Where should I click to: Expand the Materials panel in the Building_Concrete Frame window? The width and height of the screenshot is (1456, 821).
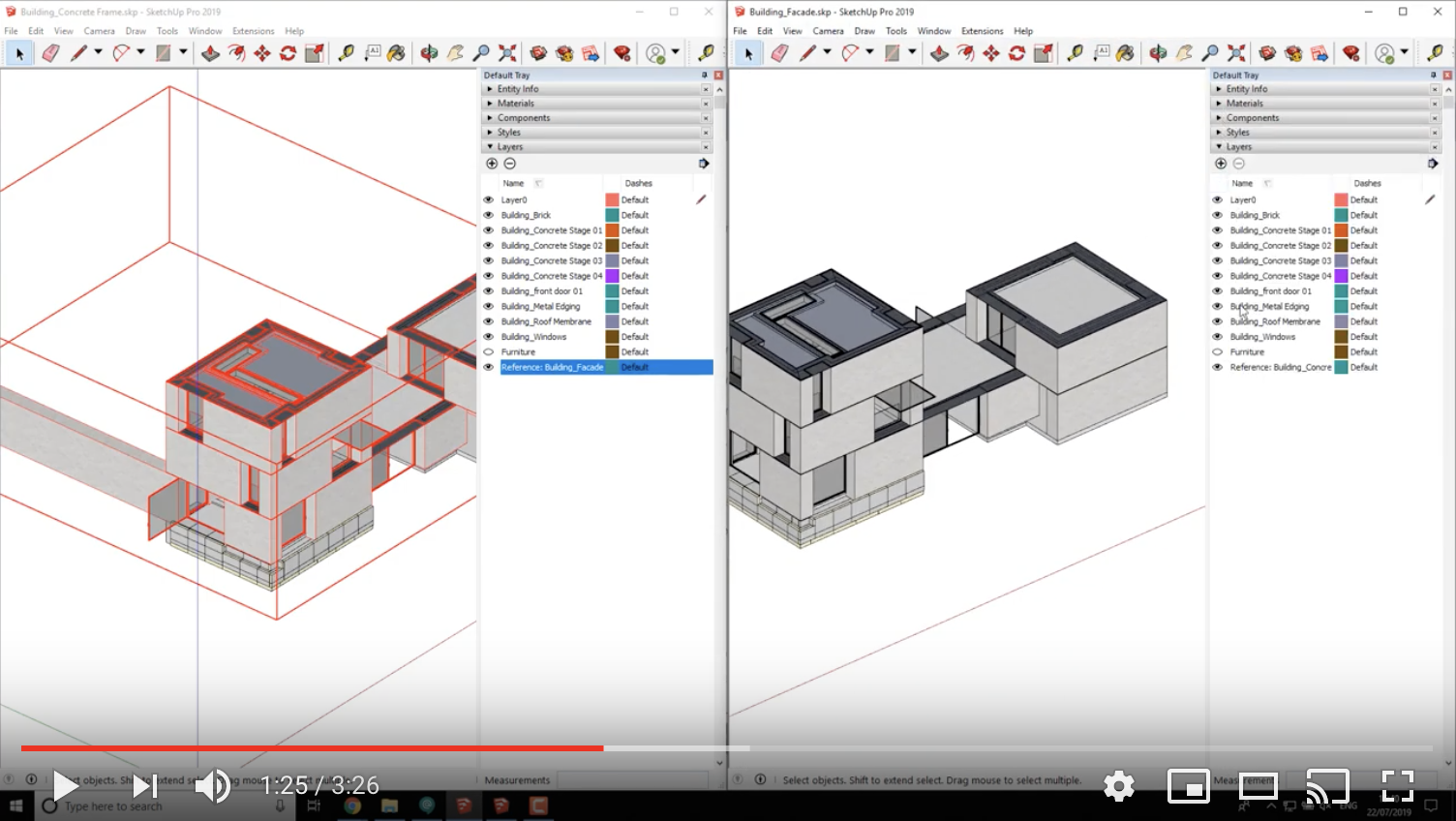tap(596, 104)
